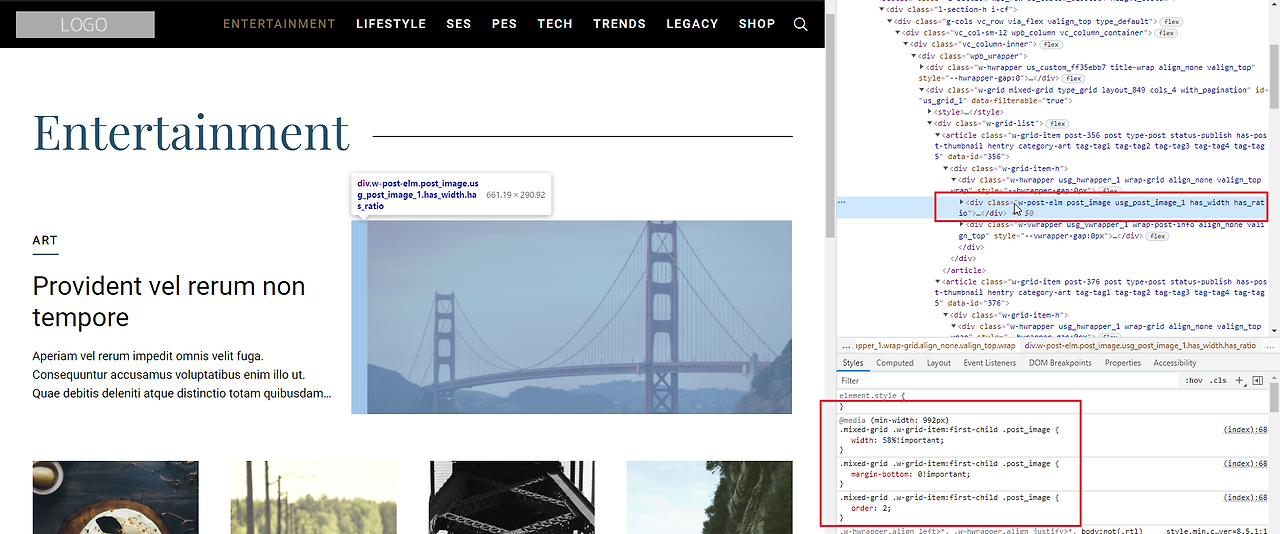Screen dimensions: 1280x534
Task: Expand the title-wrap hwrapper div node
Action: tap(921, 67)
